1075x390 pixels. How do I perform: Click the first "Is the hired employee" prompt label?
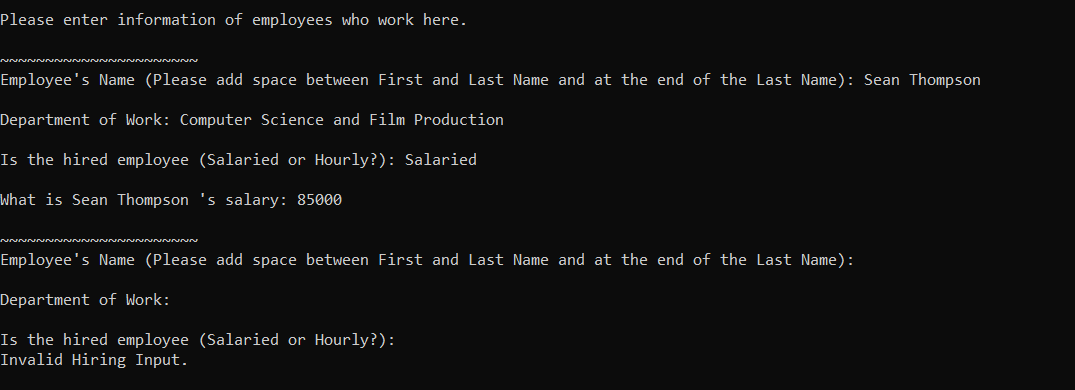click(x=197, y=160)
